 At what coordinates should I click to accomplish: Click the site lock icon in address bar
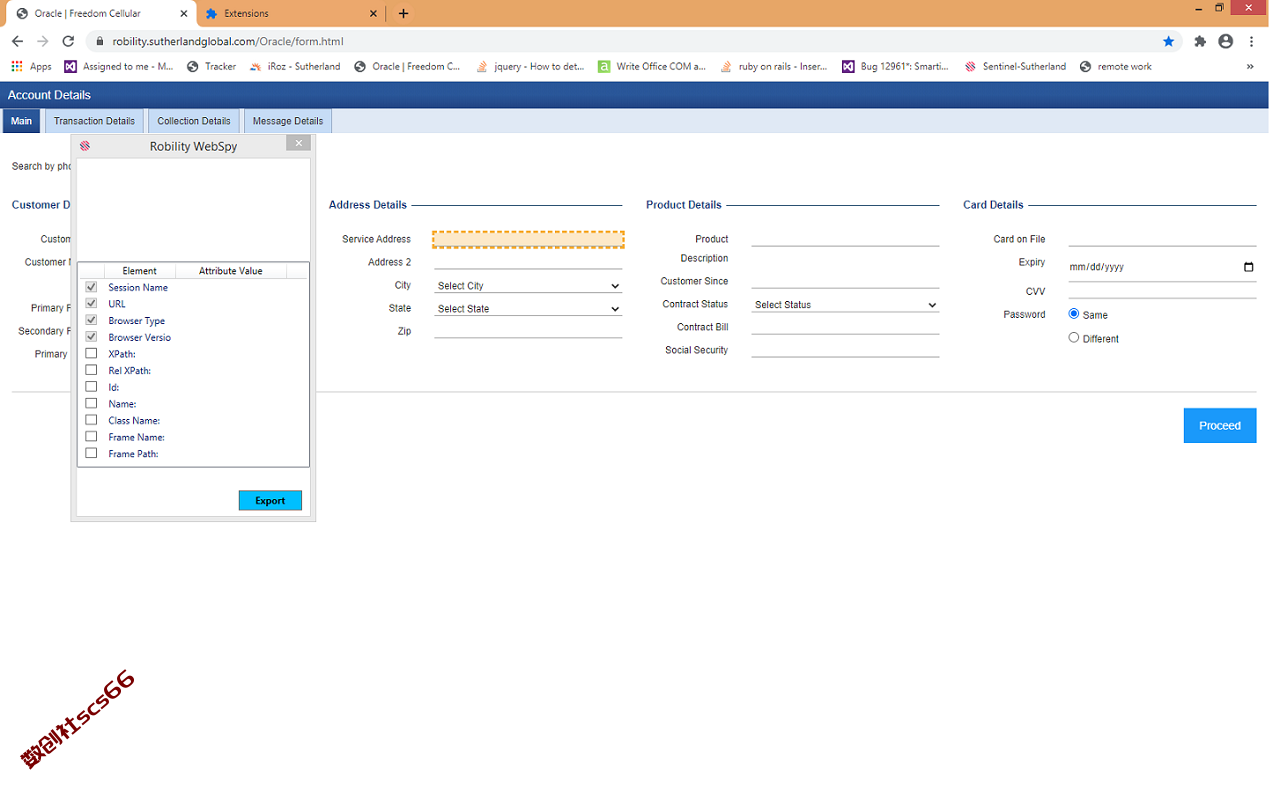tap(99, 41)
